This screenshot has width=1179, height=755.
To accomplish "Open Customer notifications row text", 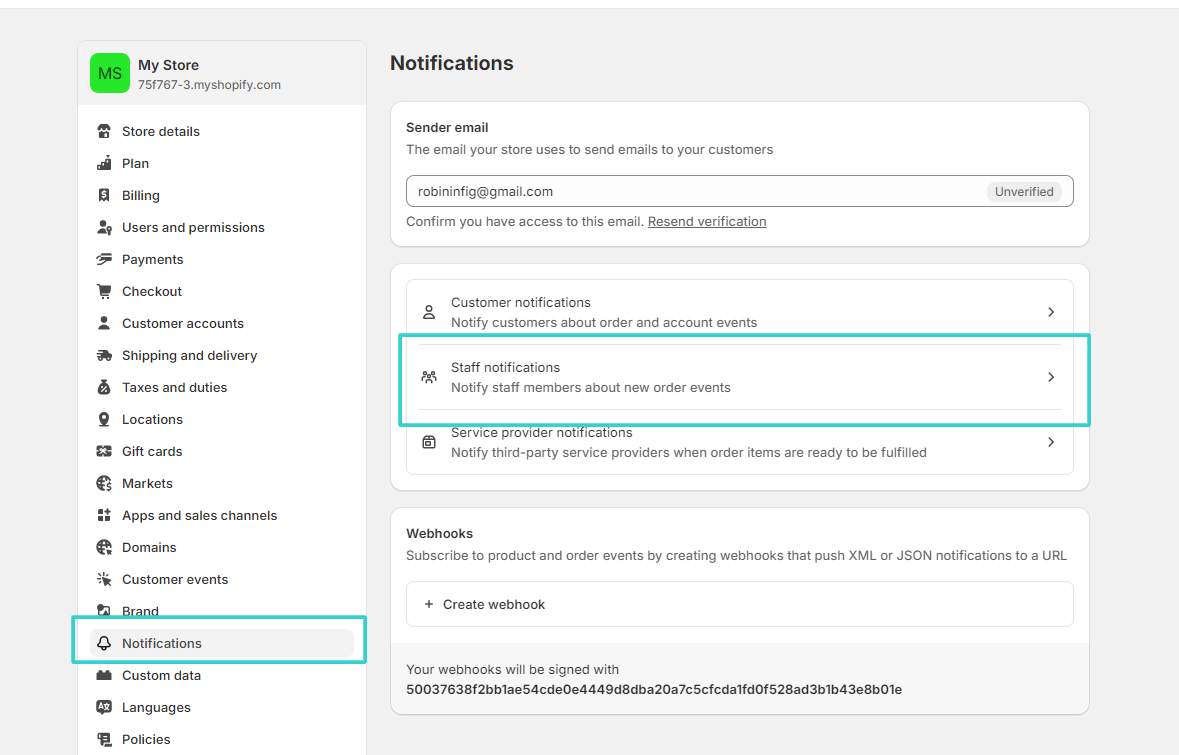I will coord(604,312).
